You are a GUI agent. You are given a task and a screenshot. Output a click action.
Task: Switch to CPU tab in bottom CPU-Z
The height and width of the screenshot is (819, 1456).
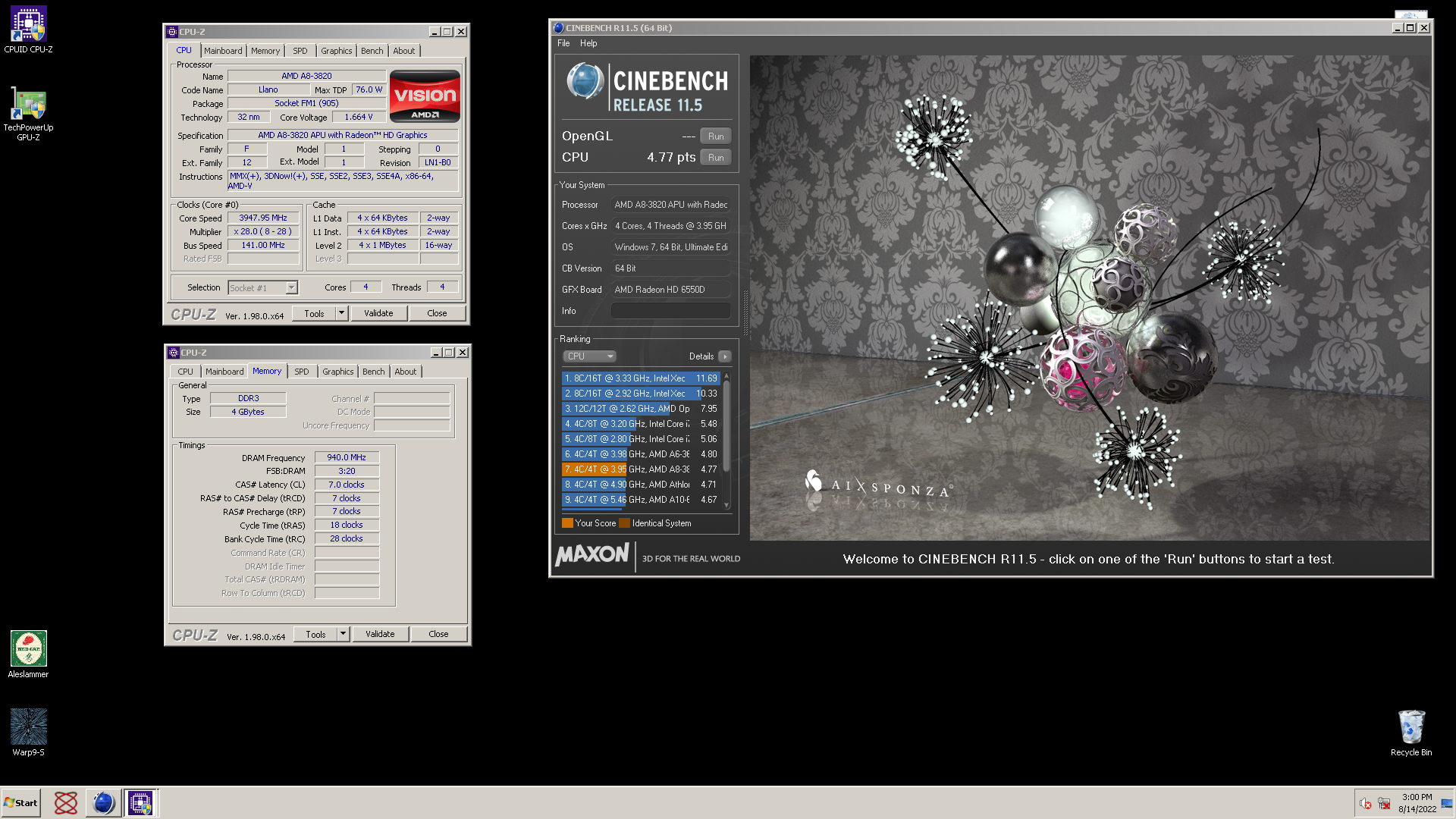(185, 372)
